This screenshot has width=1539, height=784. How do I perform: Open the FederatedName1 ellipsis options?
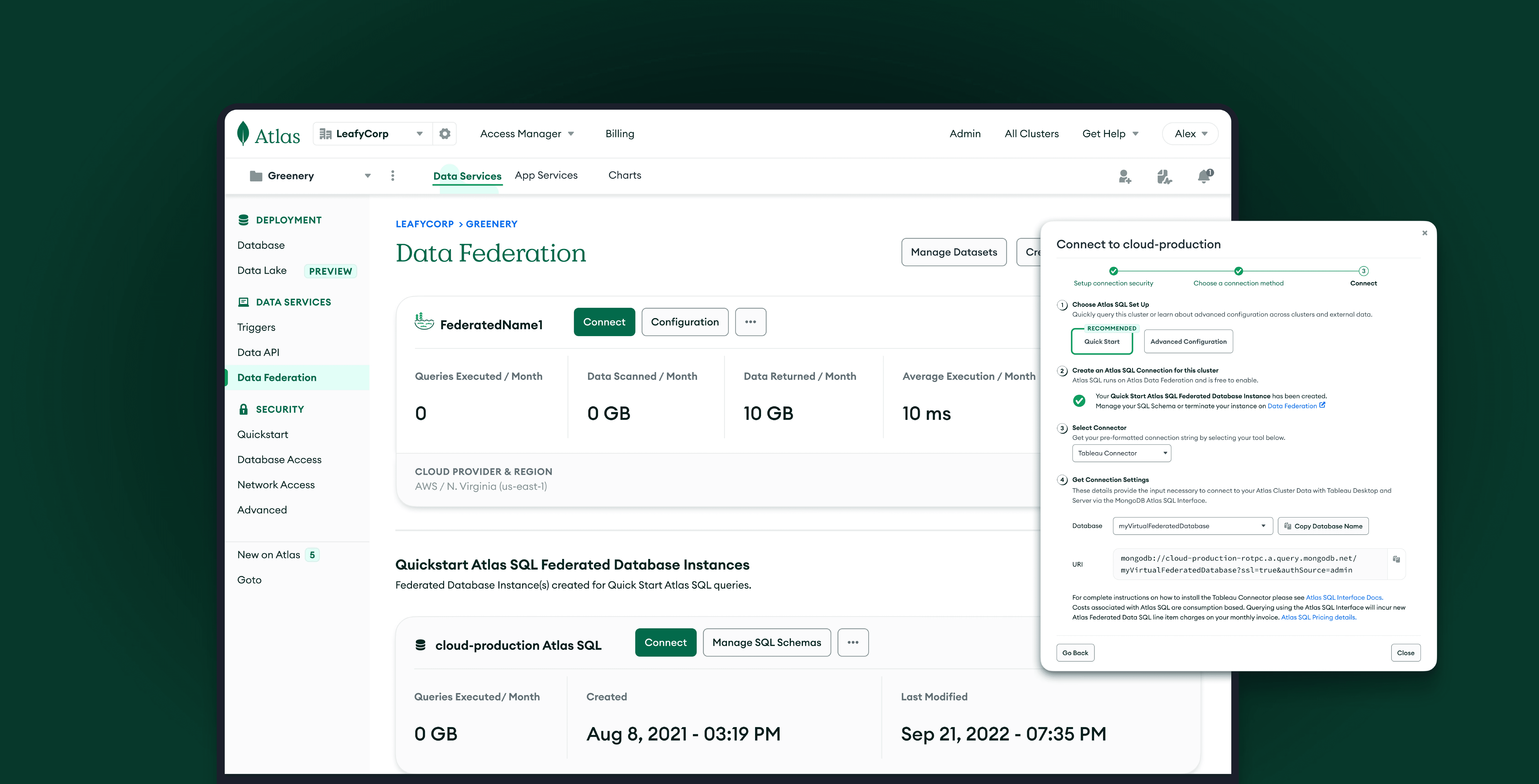[750, 322]
